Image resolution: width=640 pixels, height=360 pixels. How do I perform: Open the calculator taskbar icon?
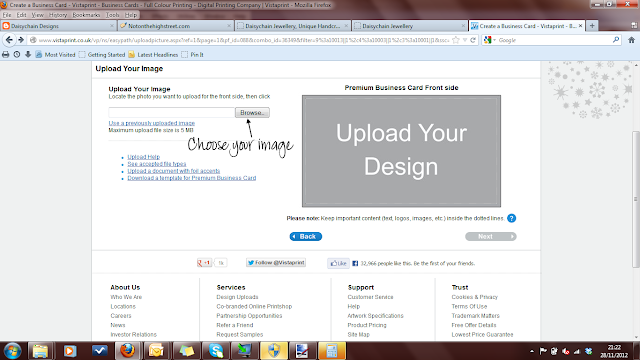[x=331, y=351]
